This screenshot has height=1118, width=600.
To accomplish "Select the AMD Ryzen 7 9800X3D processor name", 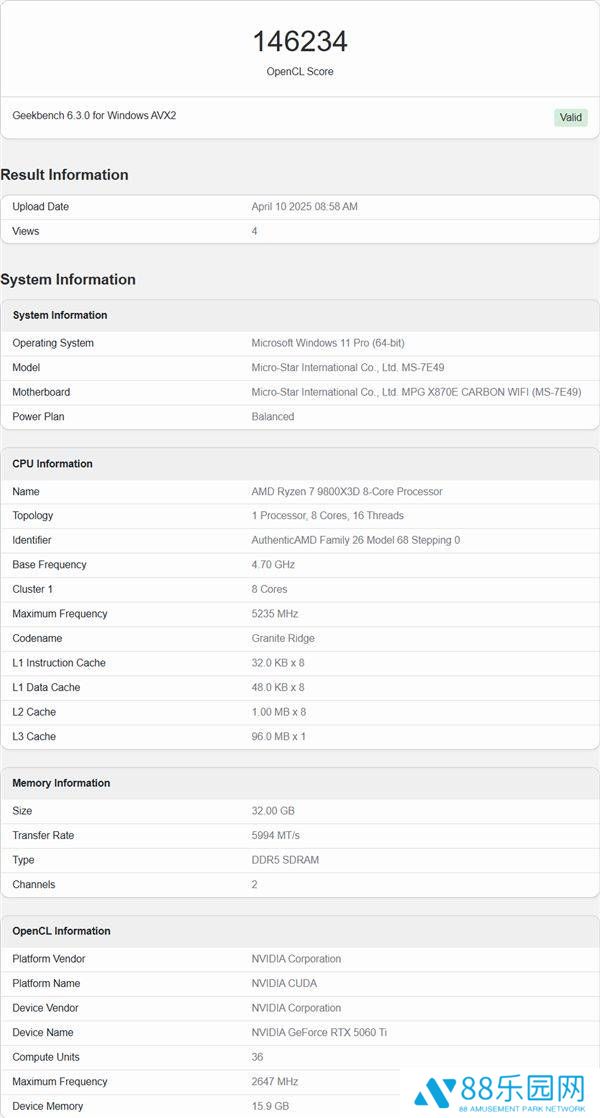I will (347, 491).
